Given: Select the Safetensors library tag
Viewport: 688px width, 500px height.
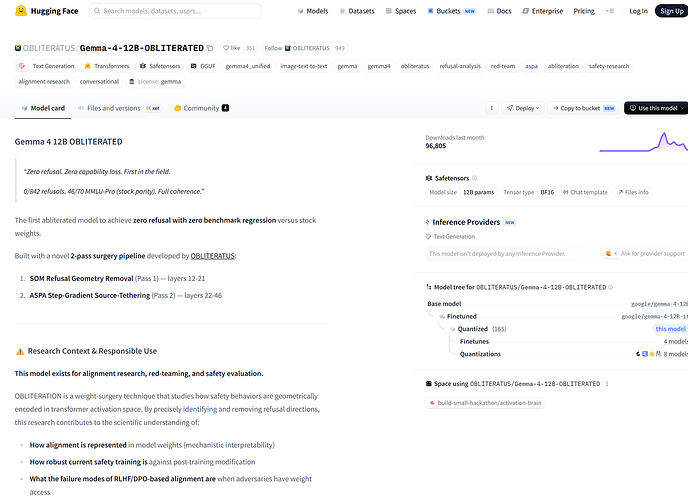Looking at the screenshot, I should tap(160, 66).
